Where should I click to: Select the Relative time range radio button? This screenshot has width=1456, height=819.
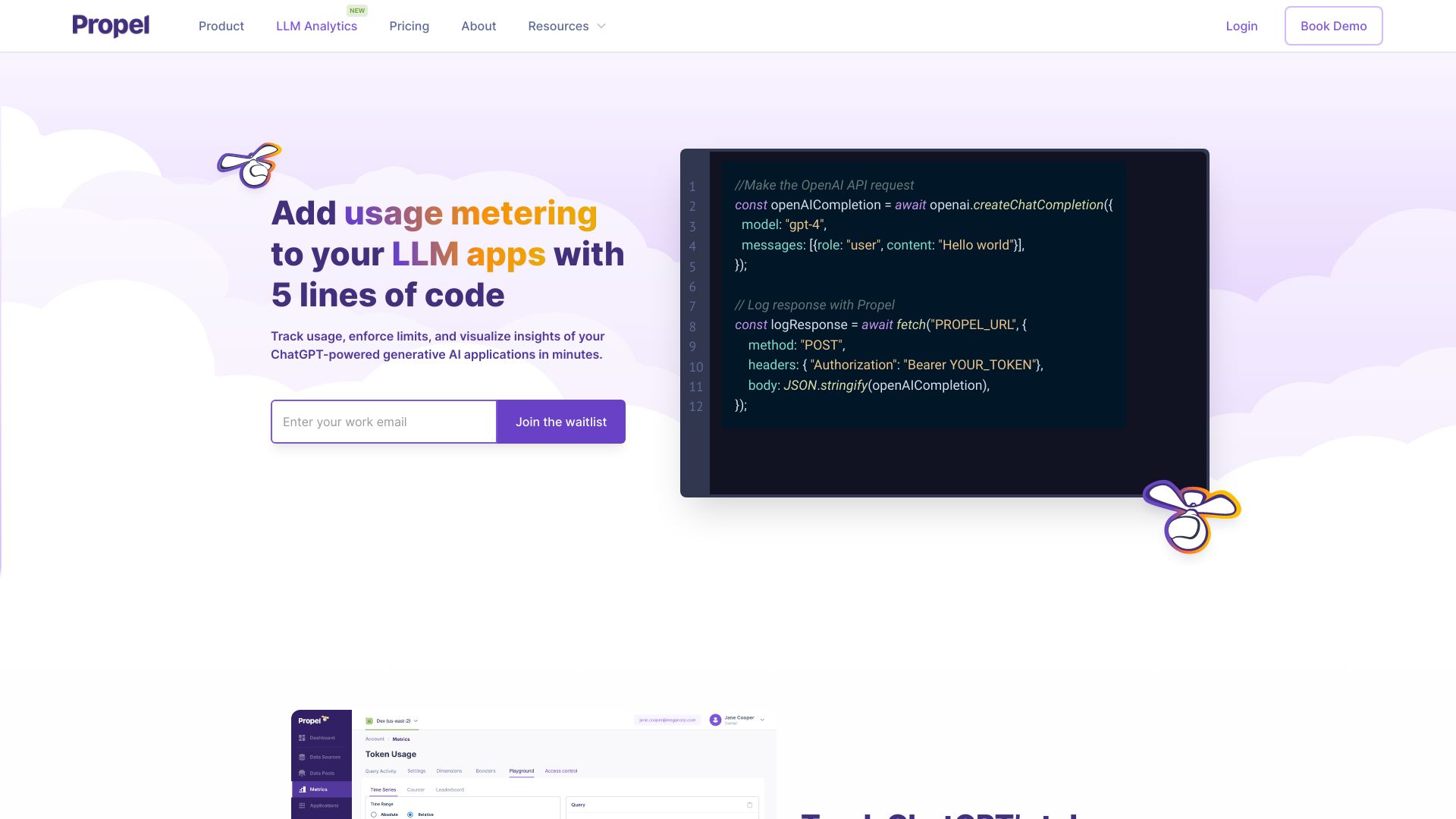[410, 814]
